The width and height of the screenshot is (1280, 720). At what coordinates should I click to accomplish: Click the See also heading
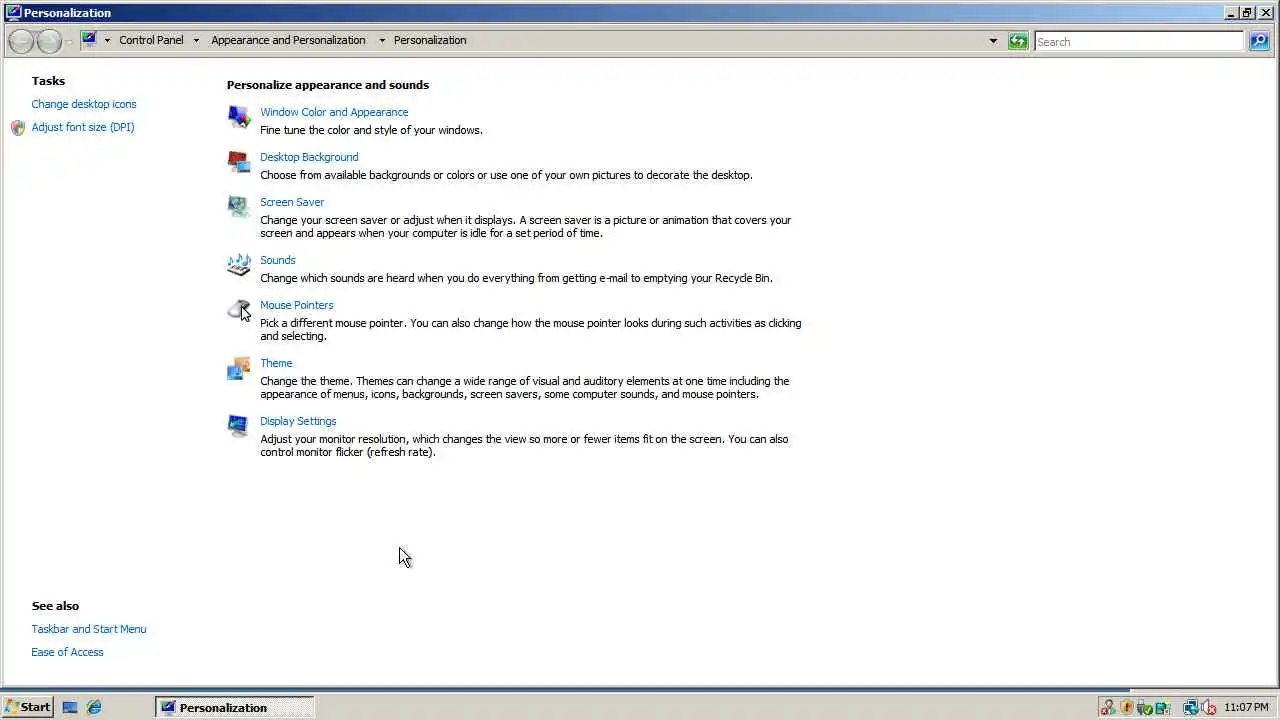[55, 606]
